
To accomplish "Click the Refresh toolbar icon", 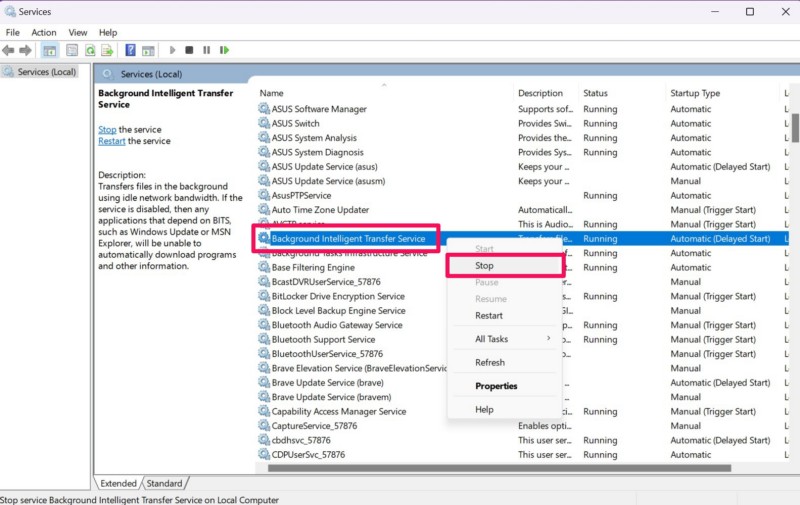I will click(x=91, y=50).
